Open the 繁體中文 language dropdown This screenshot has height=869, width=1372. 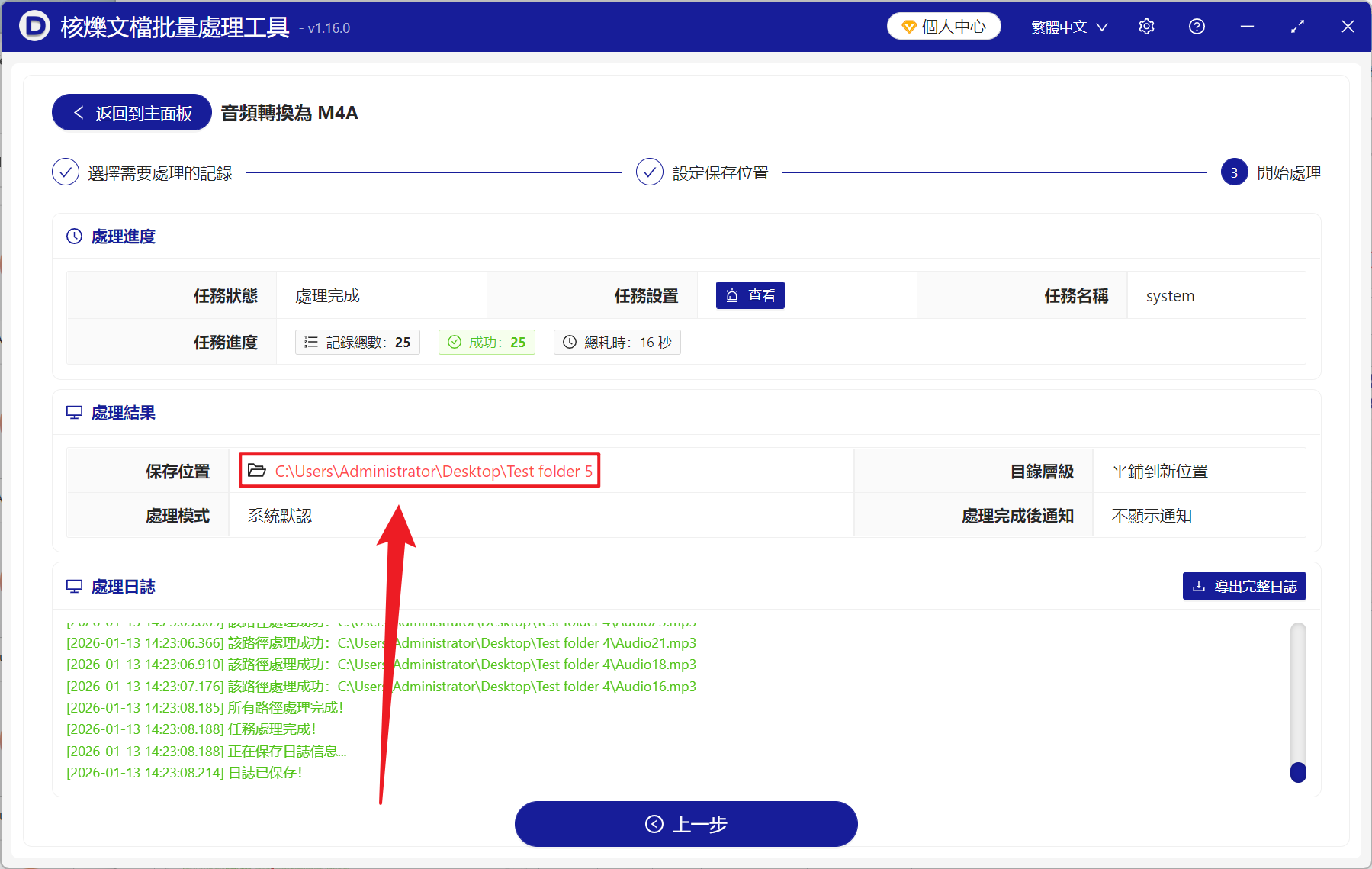coord(1068,26)
